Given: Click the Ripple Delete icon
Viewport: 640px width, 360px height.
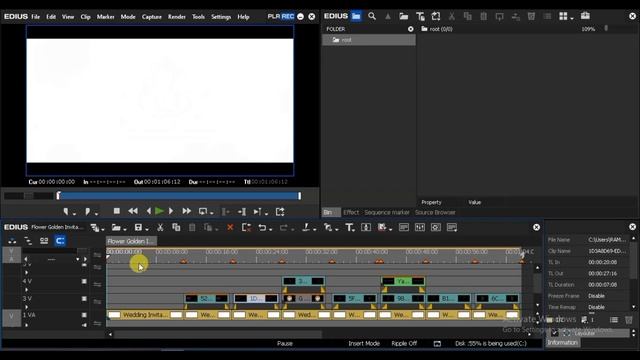Looking at the screenshot, I should [246, 227].
